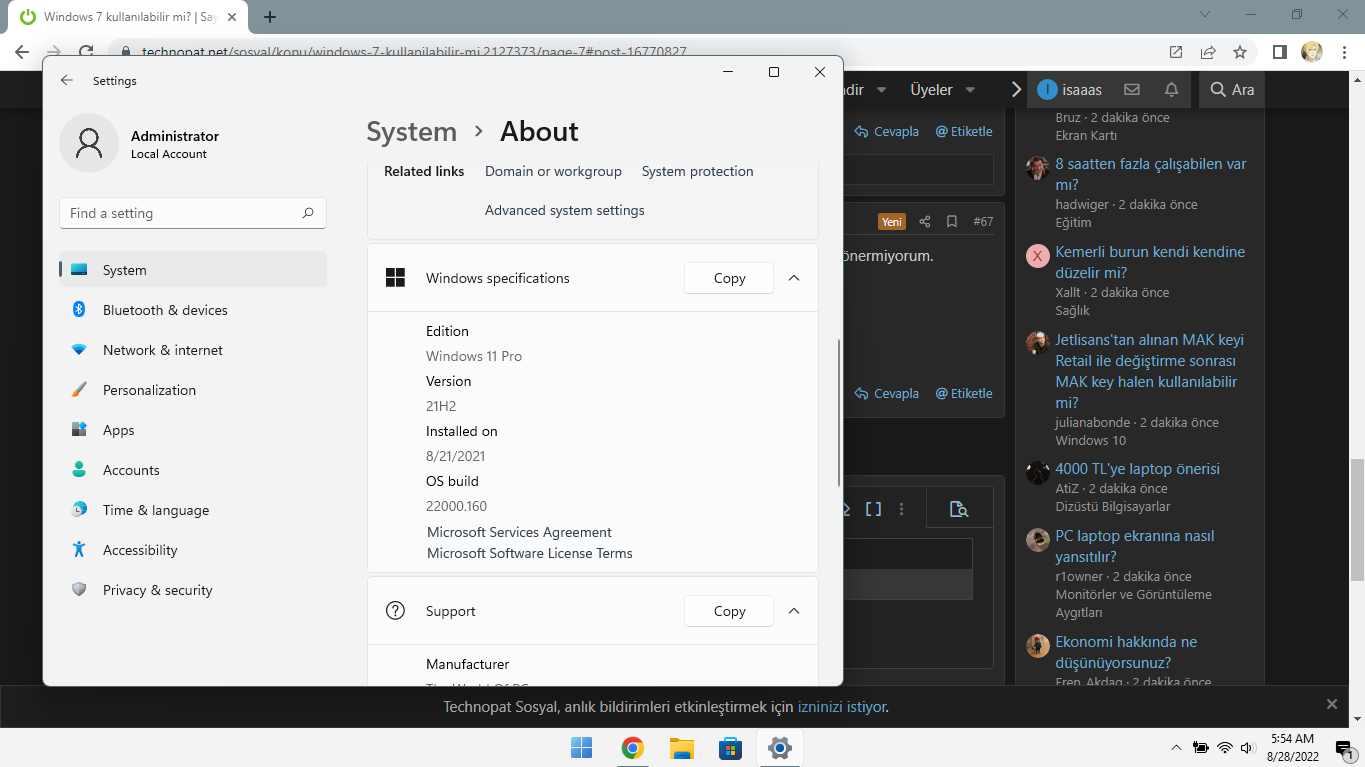The width and height of the screenshot is (1365, 767).
Task: Open thread PC laptop ekranına nasıl yansıtılır
Action: click(1135, 546)
